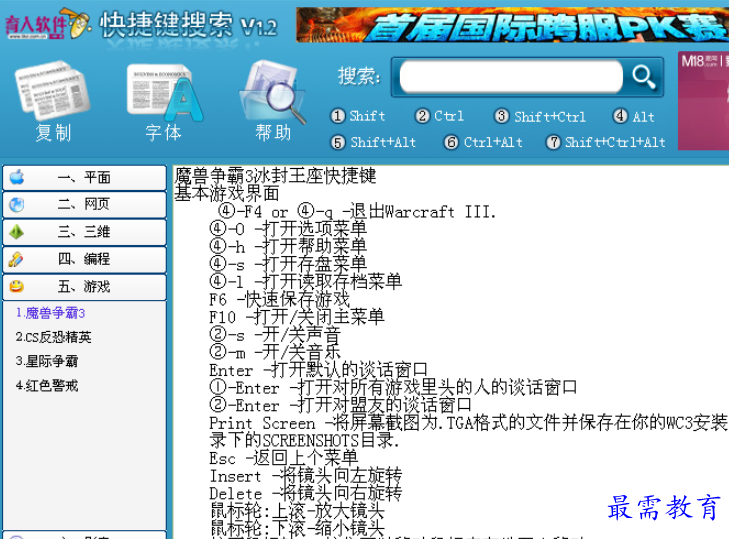Focus the 搜索 search input field

pos(511,77)
